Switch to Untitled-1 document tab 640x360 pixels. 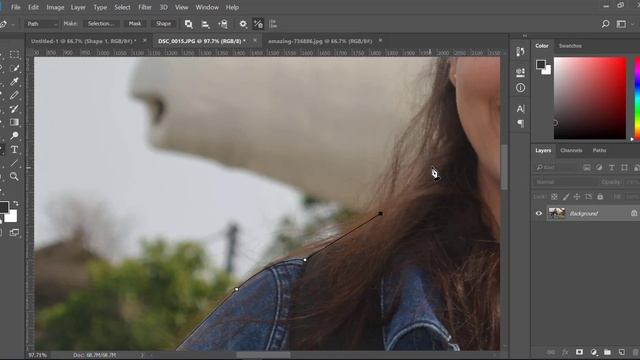point(83,41)
